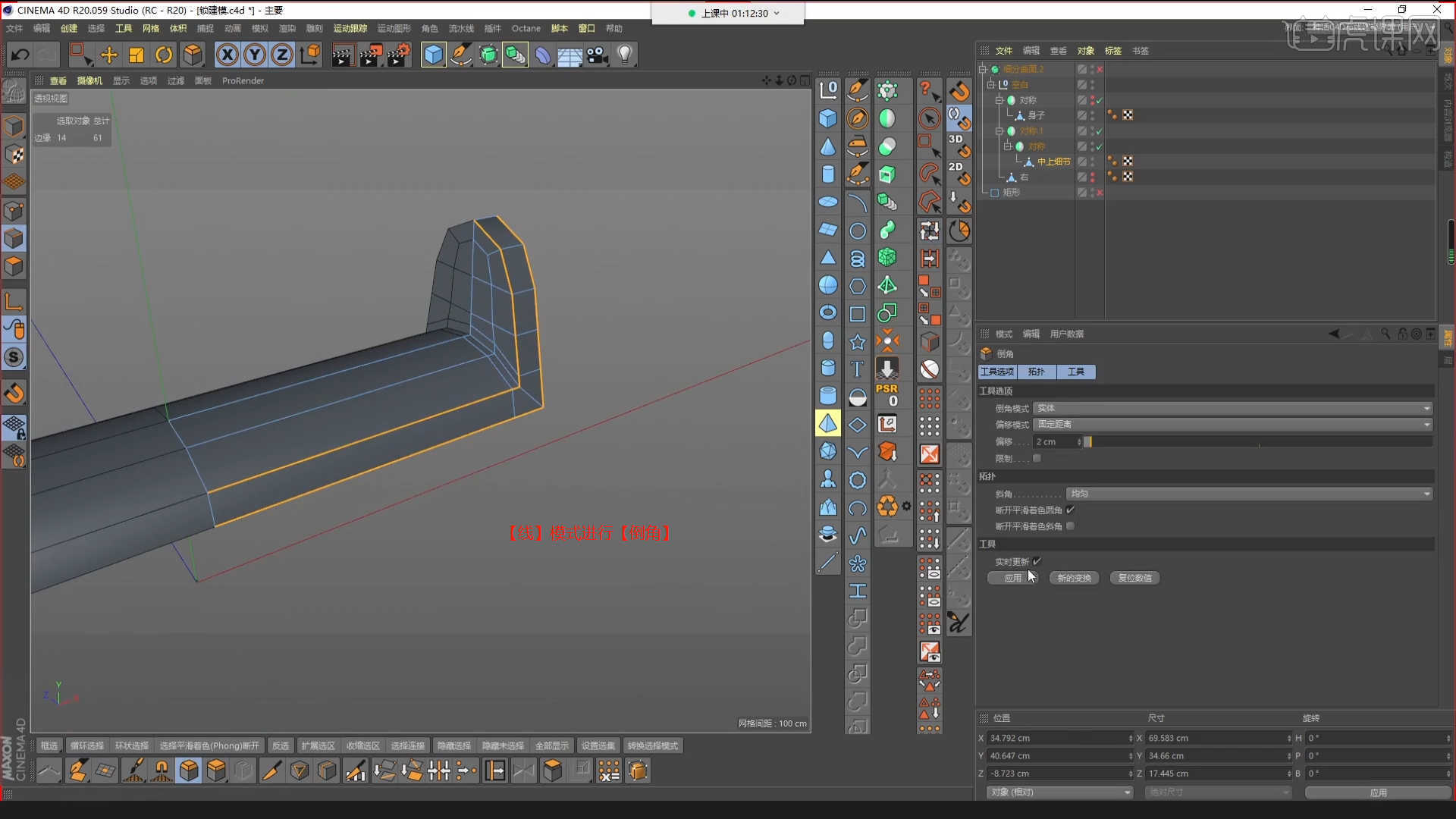The image size is (1456, 819).
Task: Click the 全部显示 button
Action: 552,746
